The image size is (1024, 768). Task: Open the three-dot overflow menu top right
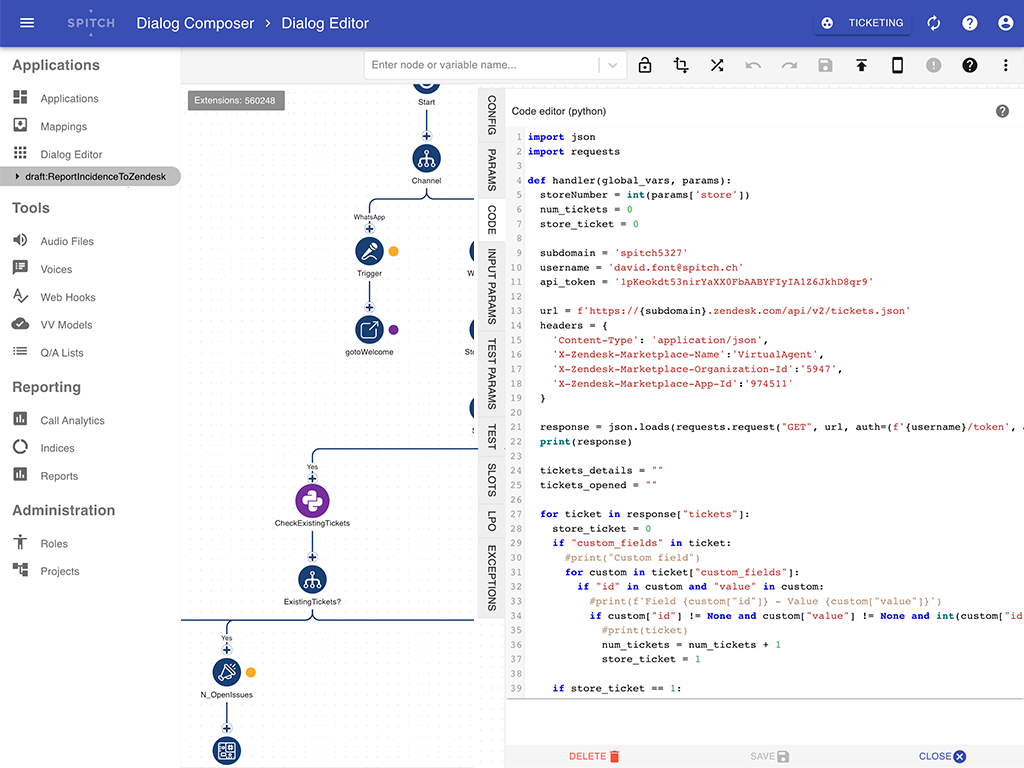(x=1005, y=64)
